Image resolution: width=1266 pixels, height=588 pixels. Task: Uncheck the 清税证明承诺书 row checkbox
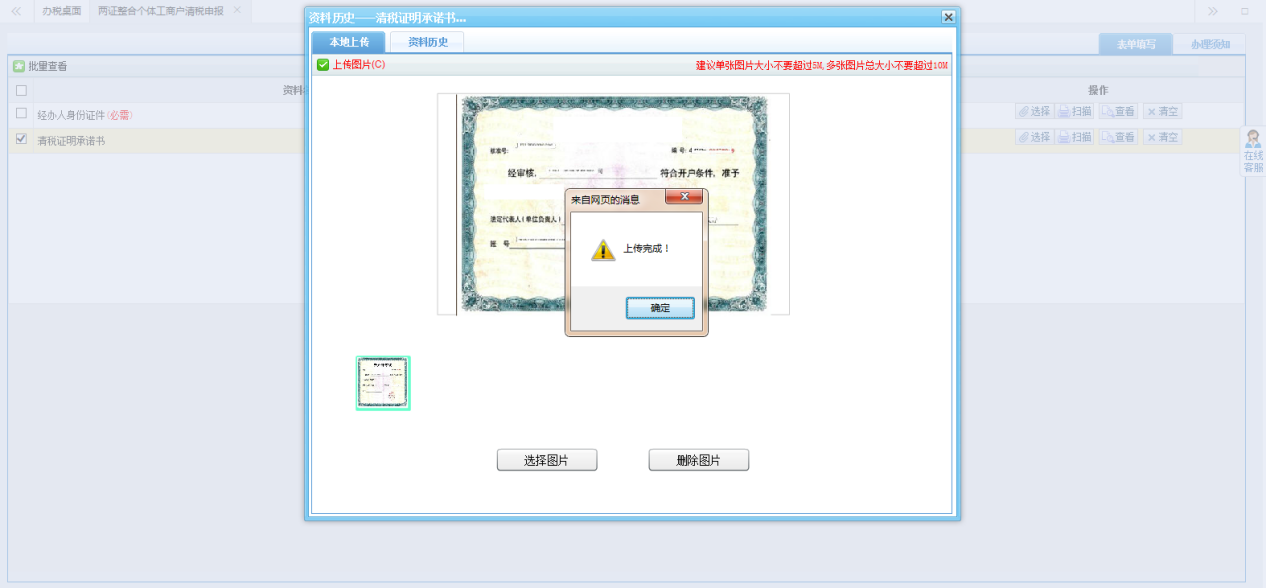tap(21, 139)
